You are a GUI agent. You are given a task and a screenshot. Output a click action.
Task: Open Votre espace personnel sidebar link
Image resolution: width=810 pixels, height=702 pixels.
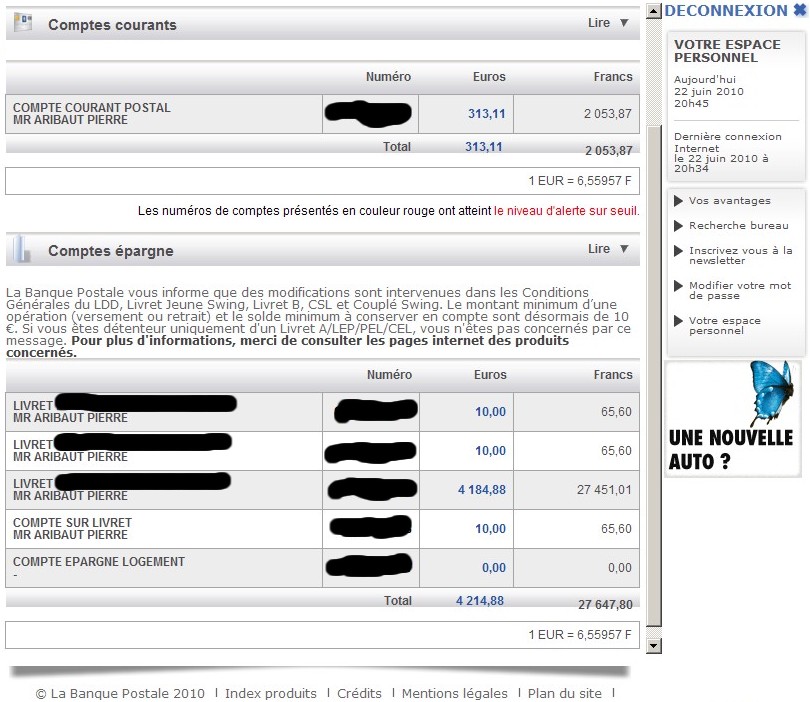click(x=725, y=325)
